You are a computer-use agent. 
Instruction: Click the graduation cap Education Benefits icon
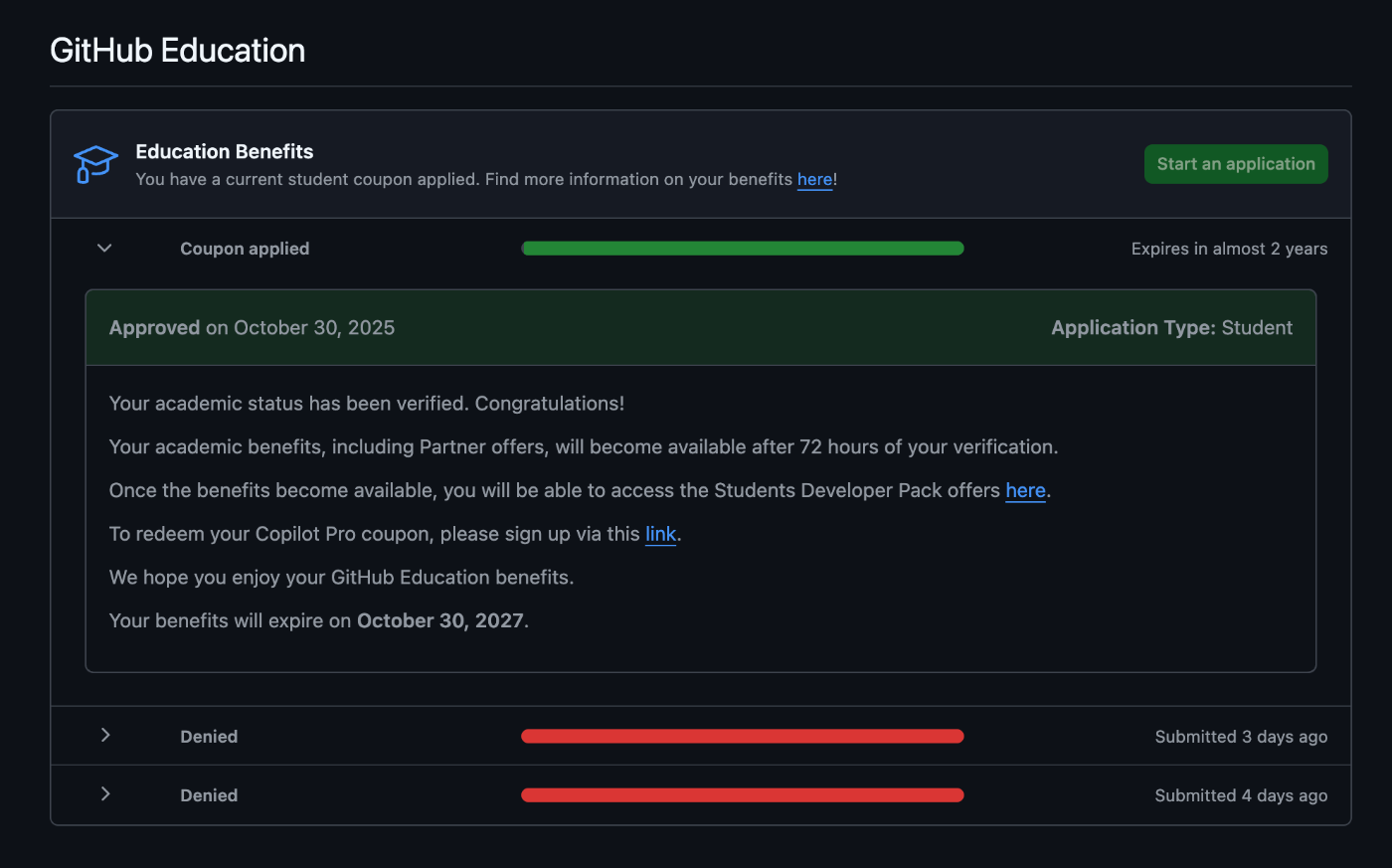95,164
